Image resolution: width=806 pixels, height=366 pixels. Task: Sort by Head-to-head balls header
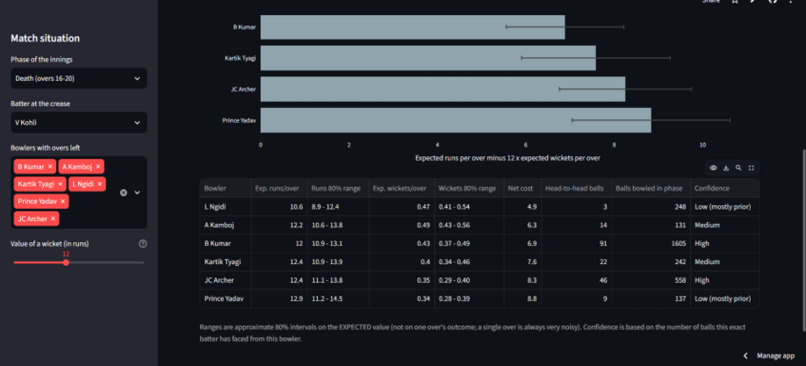tap(576, 188)
